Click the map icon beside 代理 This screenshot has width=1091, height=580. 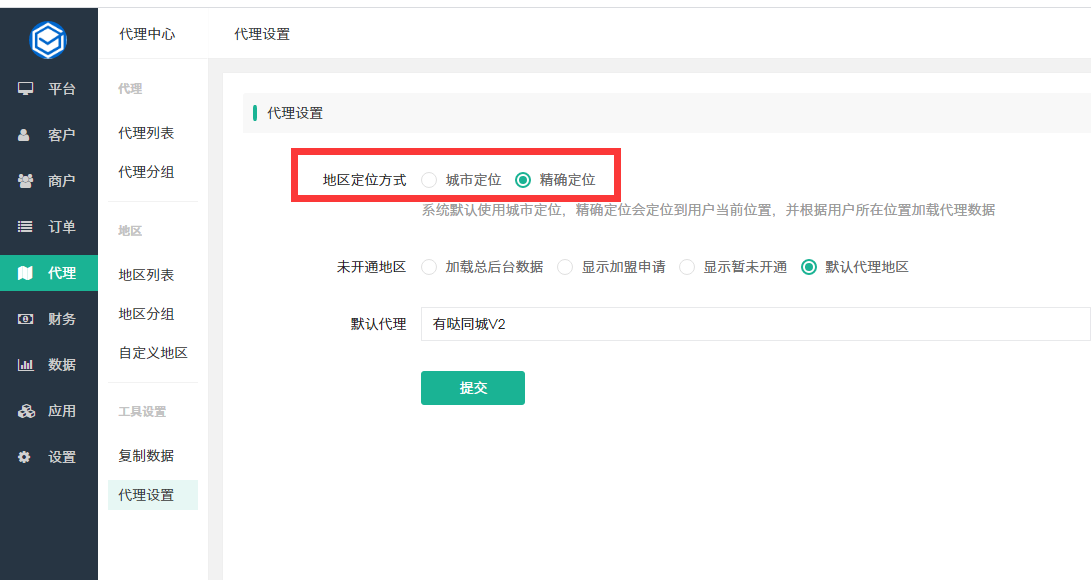(26, 273)
